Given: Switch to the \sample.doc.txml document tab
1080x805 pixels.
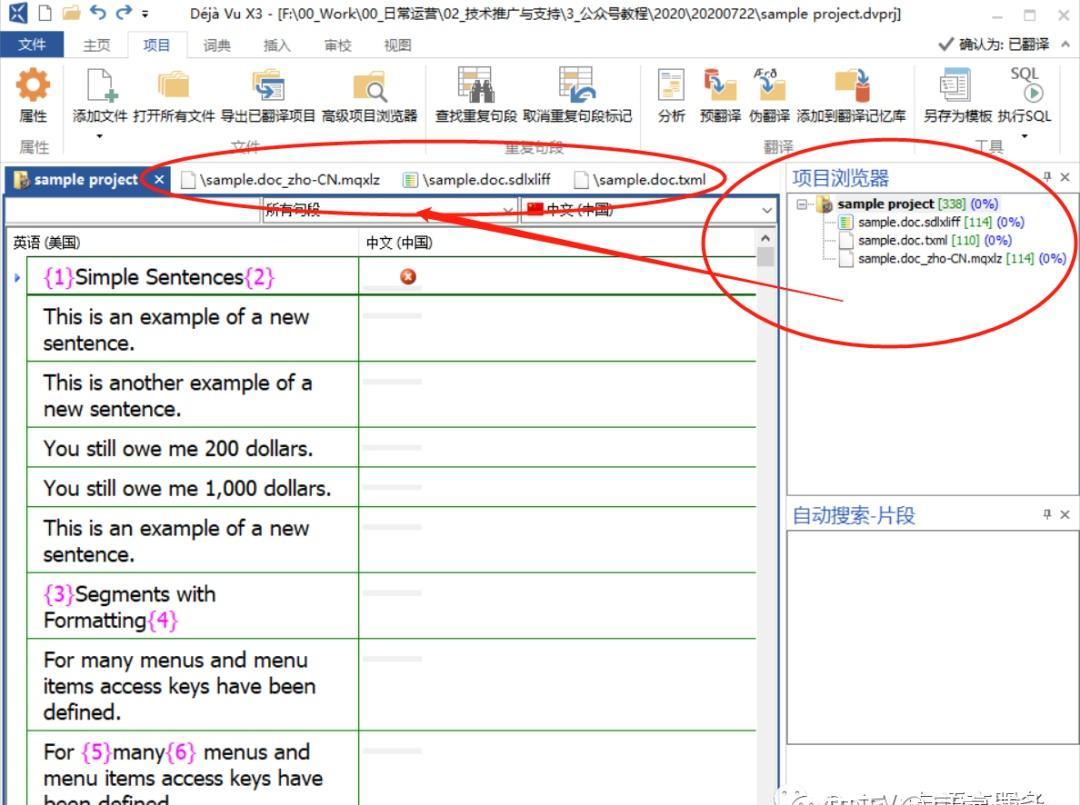Looking at the screenshot, I should point(641,180).
